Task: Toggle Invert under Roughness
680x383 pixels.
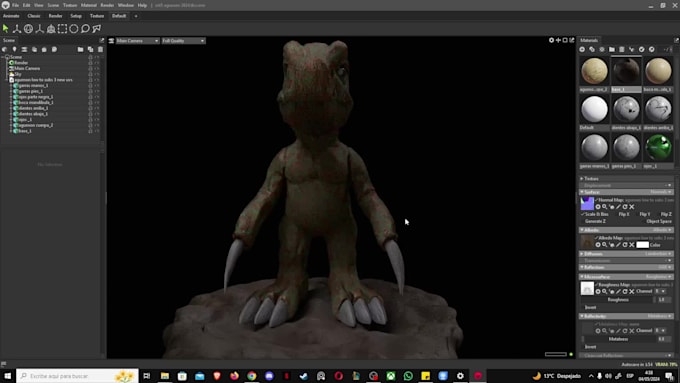Action: pos(591,307)
